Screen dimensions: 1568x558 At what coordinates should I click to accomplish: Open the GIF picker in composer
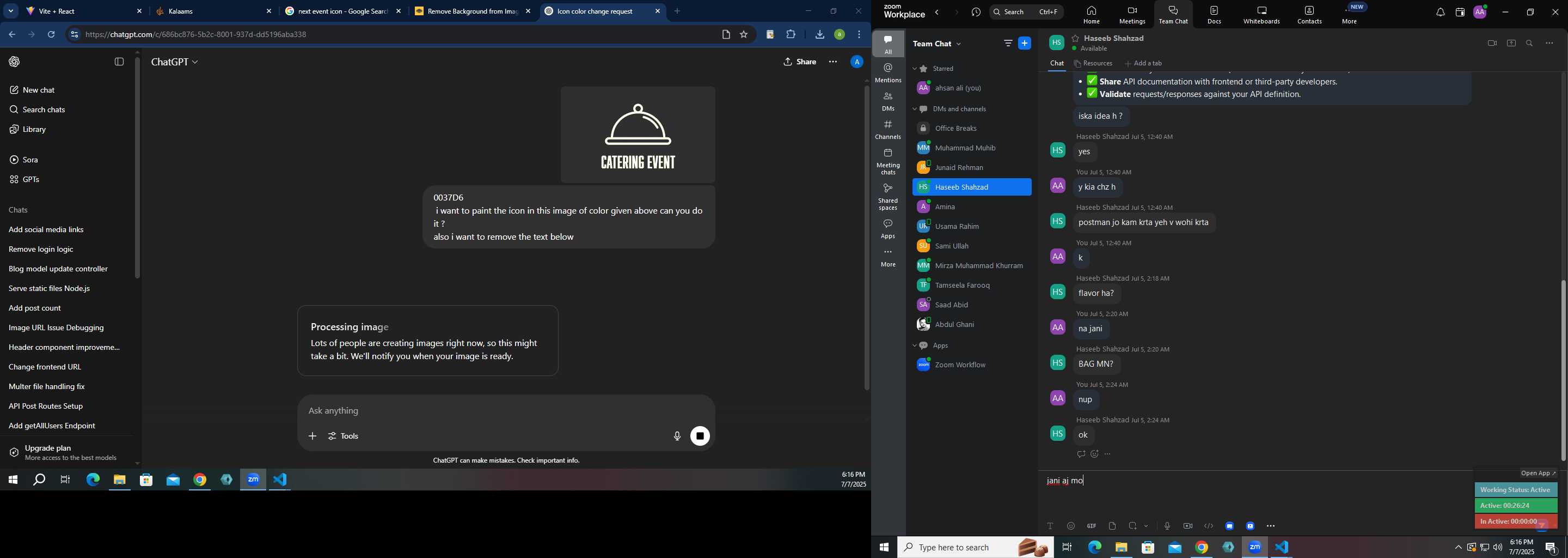(x=1092, y=526)
